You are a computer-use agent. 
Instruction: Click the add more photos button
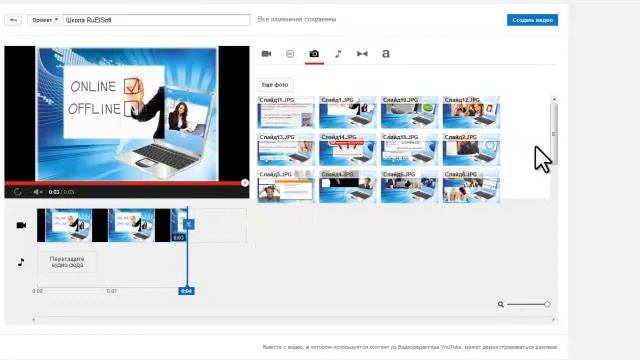pyautogui.click(x=275, y=84)
